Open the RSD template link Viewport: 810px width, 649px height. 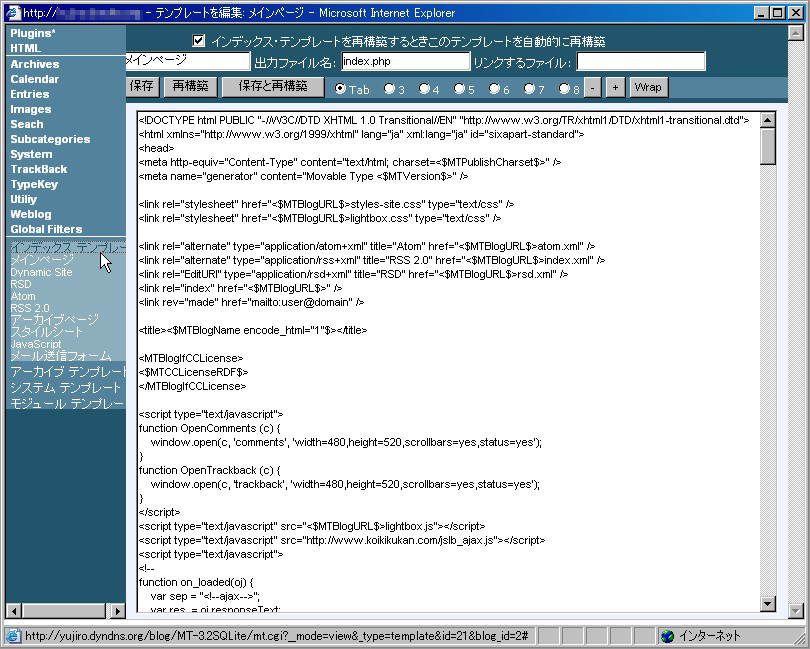21,284
